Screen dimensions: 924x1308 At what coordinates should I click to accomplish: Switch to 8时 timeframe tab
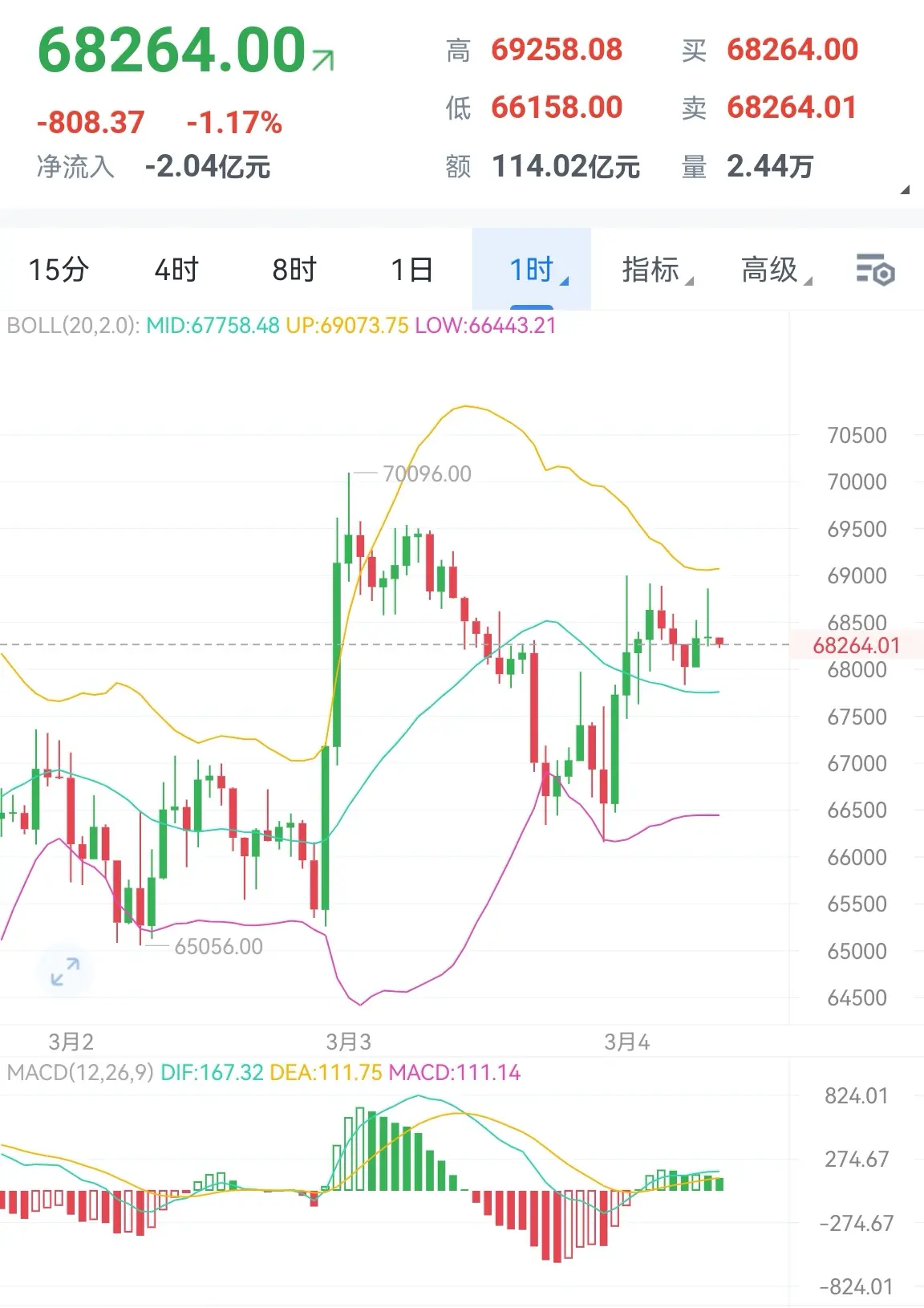[294, 270]
